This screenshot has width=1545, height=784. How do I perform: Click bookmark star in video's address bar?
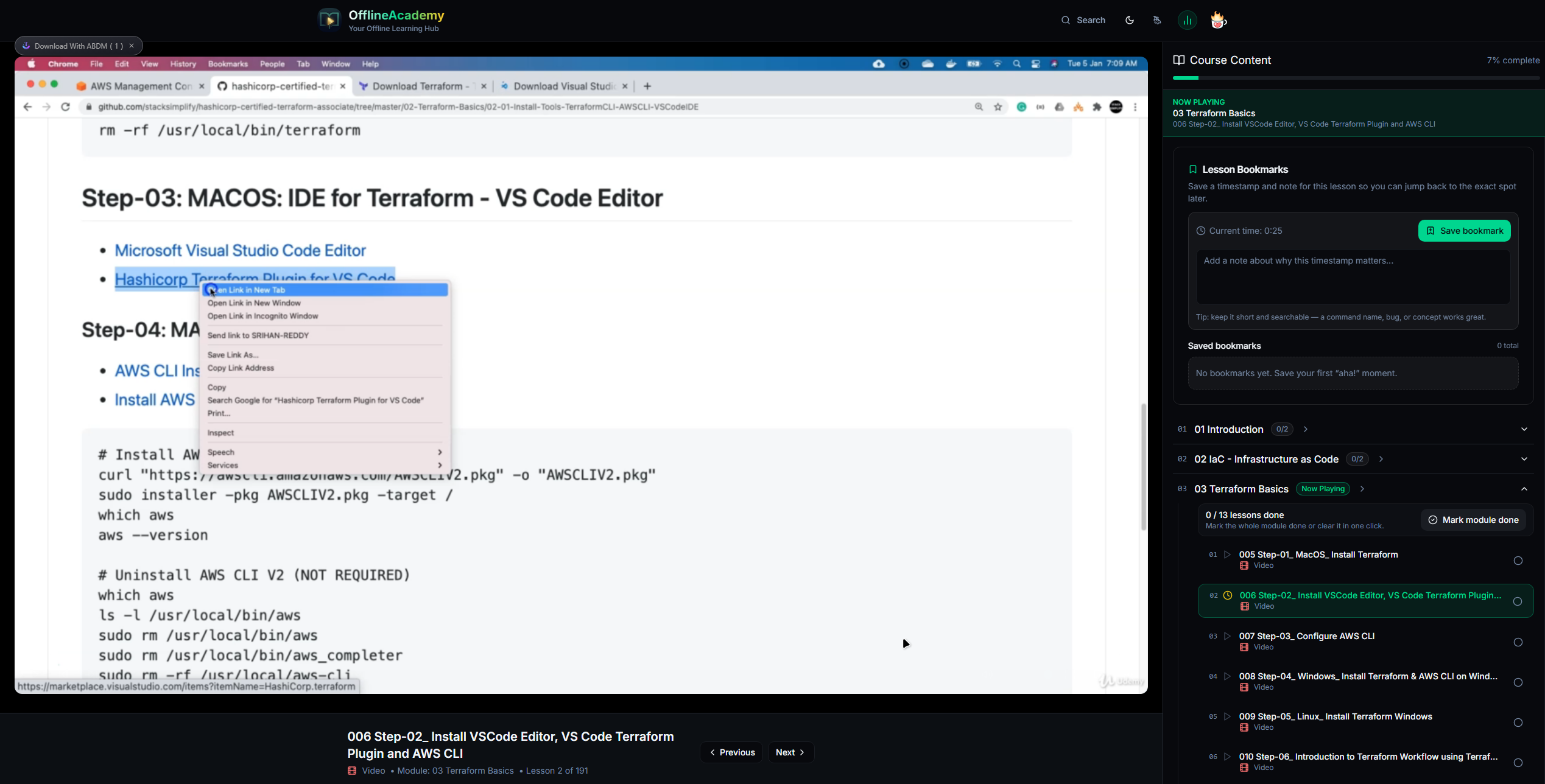tap(998, 107)
